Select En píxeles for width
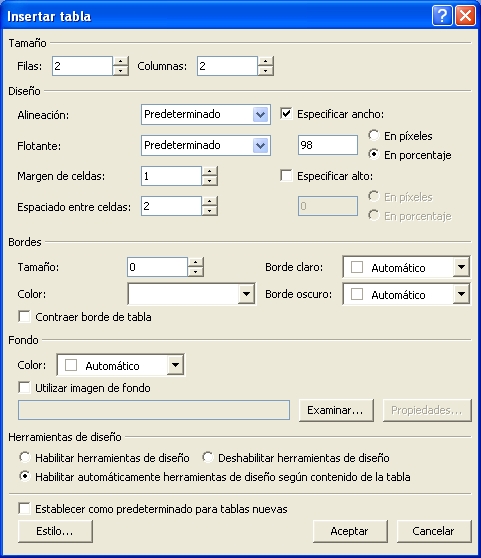The height and width of the screenshot is (558, 481). tap(374, 135)
